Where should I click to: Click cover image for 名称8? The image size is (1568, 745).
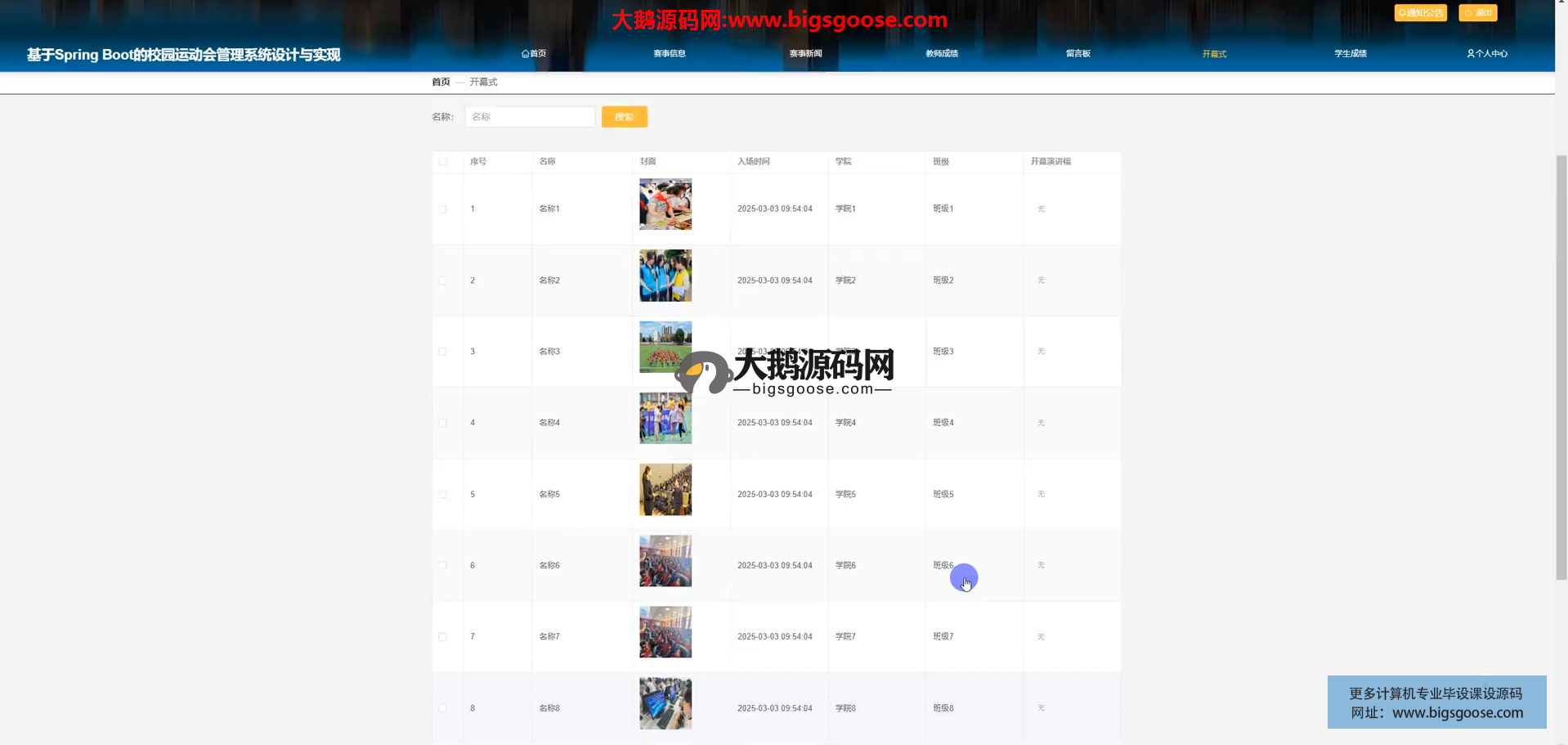pyautogui.click(x=665, y=703)
